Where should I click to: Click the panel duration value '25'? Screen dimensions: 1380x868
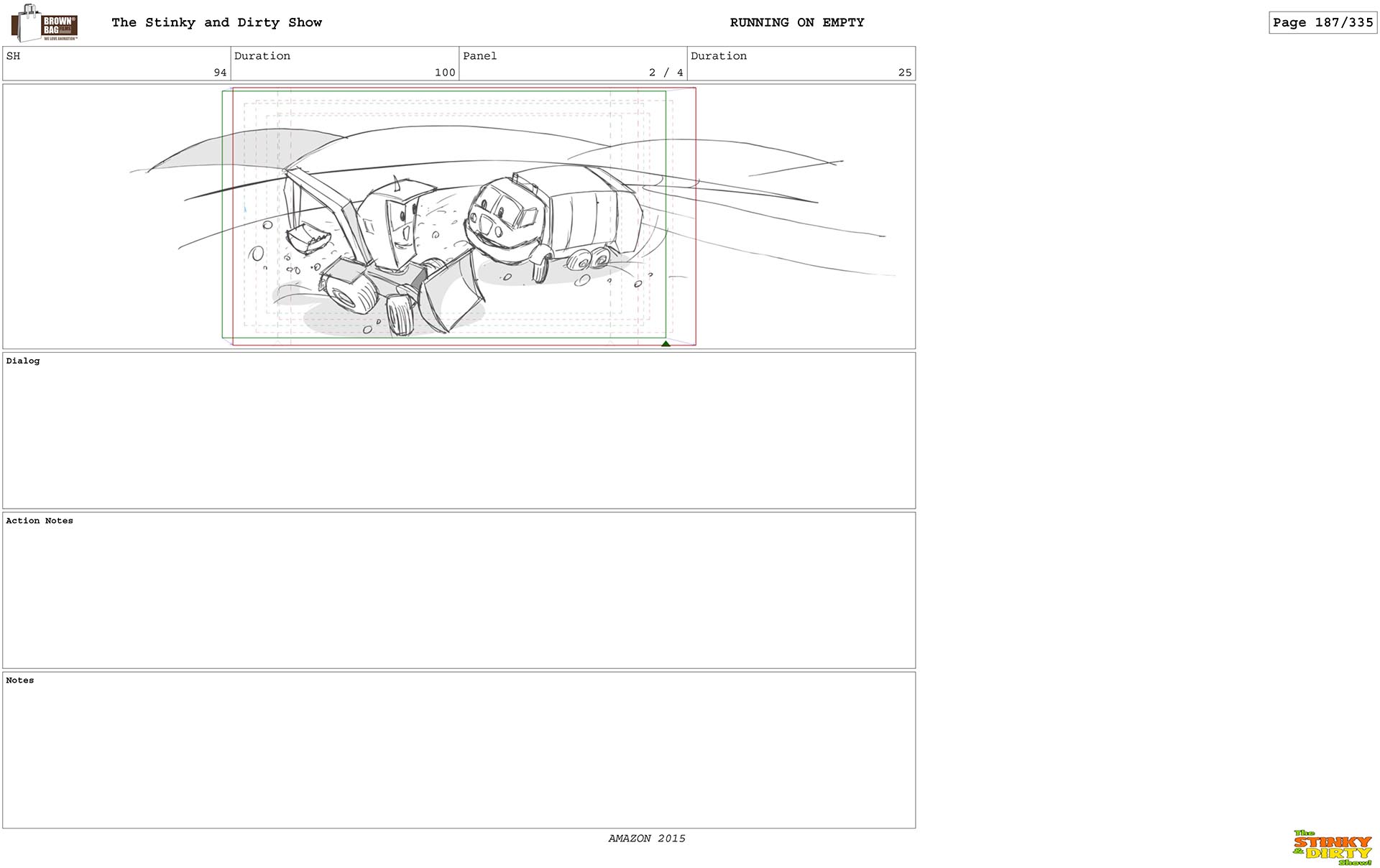click(905, 73)
